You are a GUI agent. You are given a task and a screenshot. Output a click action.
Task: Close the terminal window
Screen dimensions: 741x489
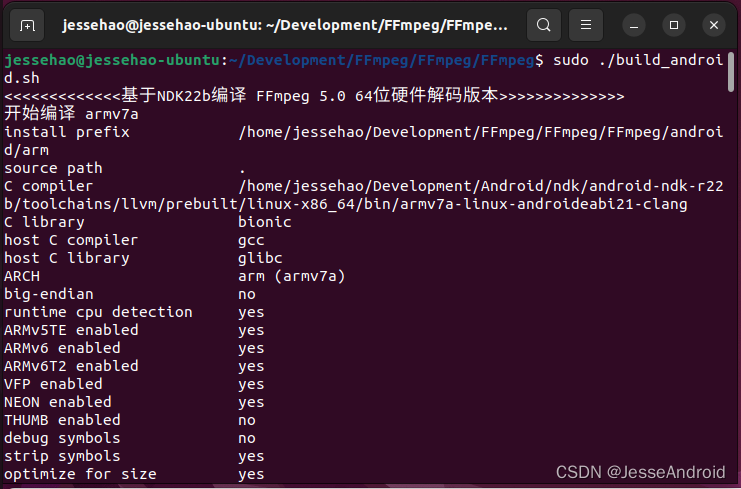[714, 25]
